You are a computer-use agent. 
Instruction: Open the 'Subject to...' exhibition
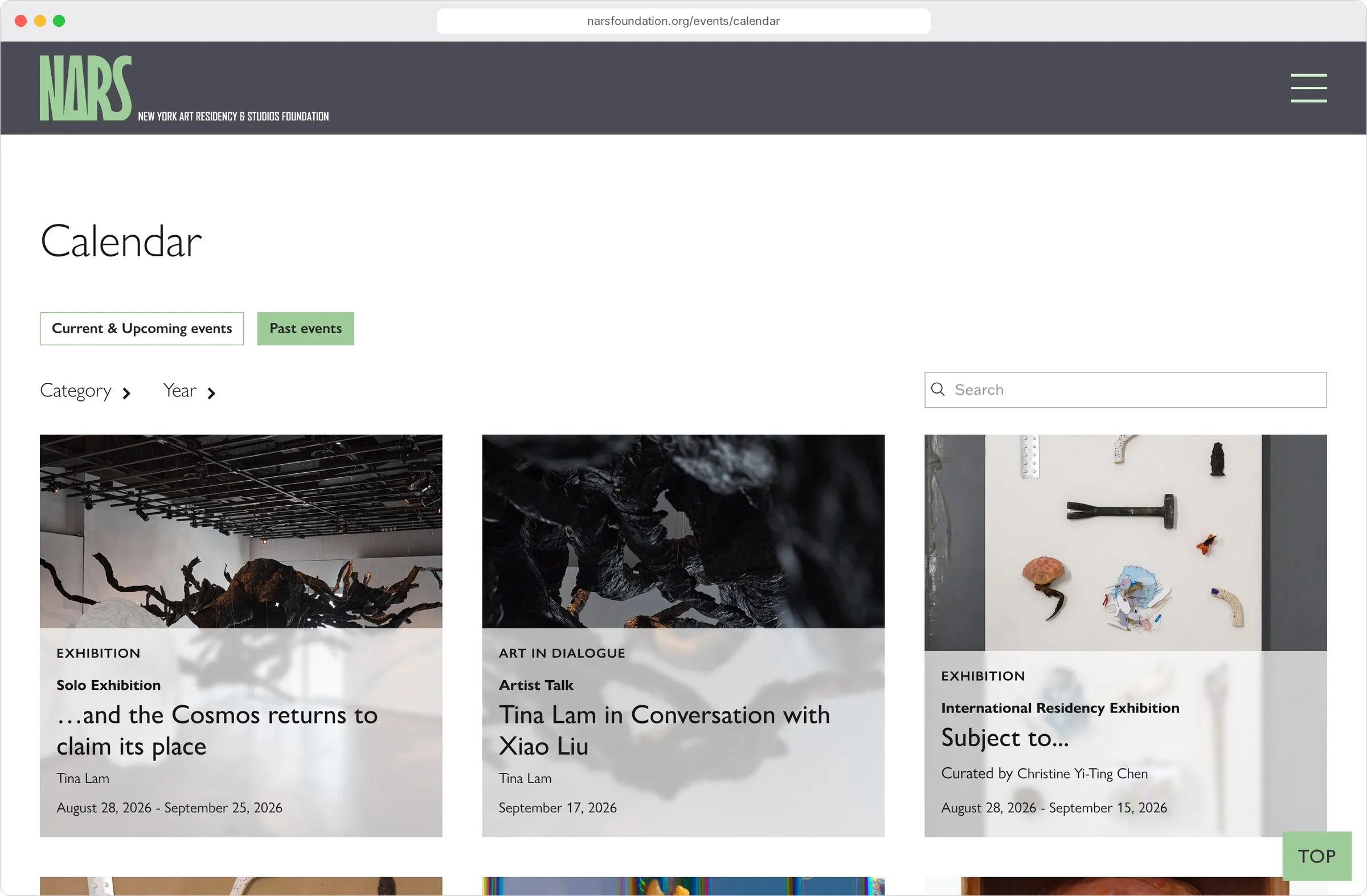pyautogui.click(x=1005, y=738)
